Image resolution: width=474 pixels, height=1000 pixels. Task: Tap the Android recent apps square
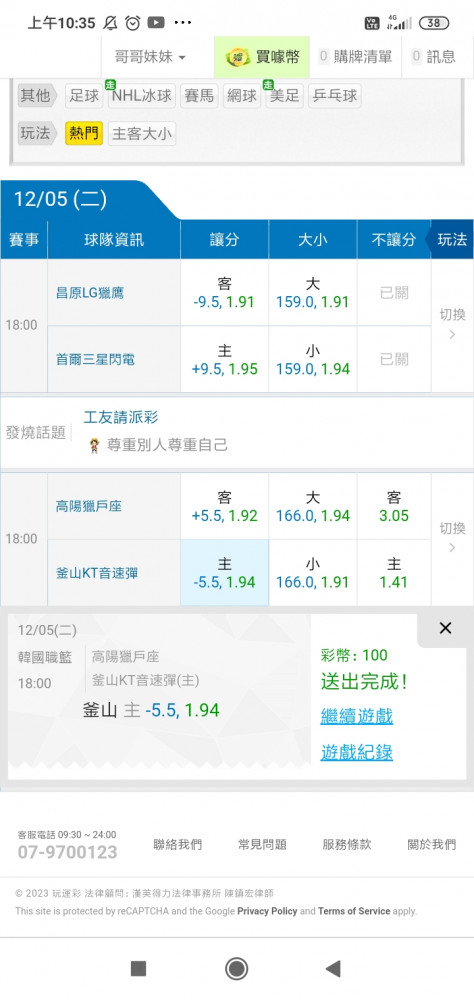click(138, 969)
